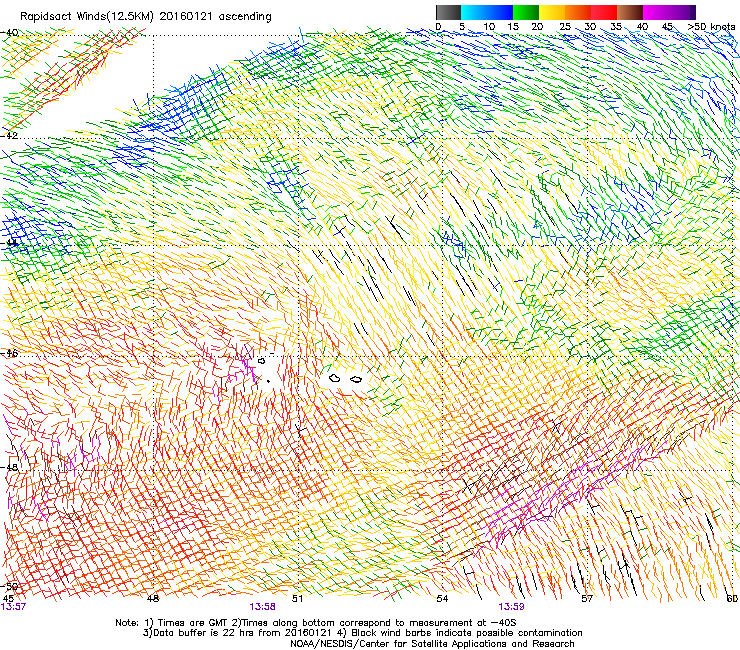Click the '-46' latitude label

(x=10, y=353)
